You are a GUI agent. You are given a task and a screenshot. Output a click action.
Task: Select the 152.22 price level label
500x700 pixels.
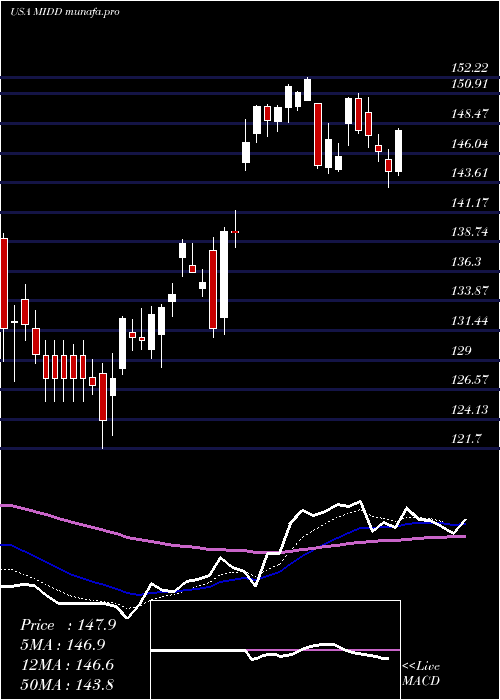coord(469,68)
